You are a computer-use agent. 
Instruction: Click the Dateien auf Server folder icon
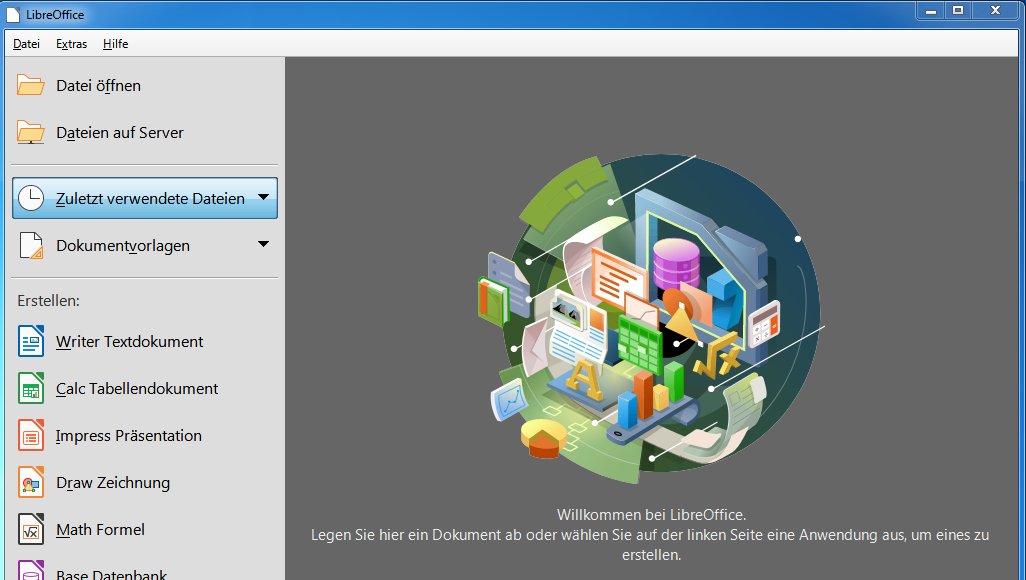point(31,132)
